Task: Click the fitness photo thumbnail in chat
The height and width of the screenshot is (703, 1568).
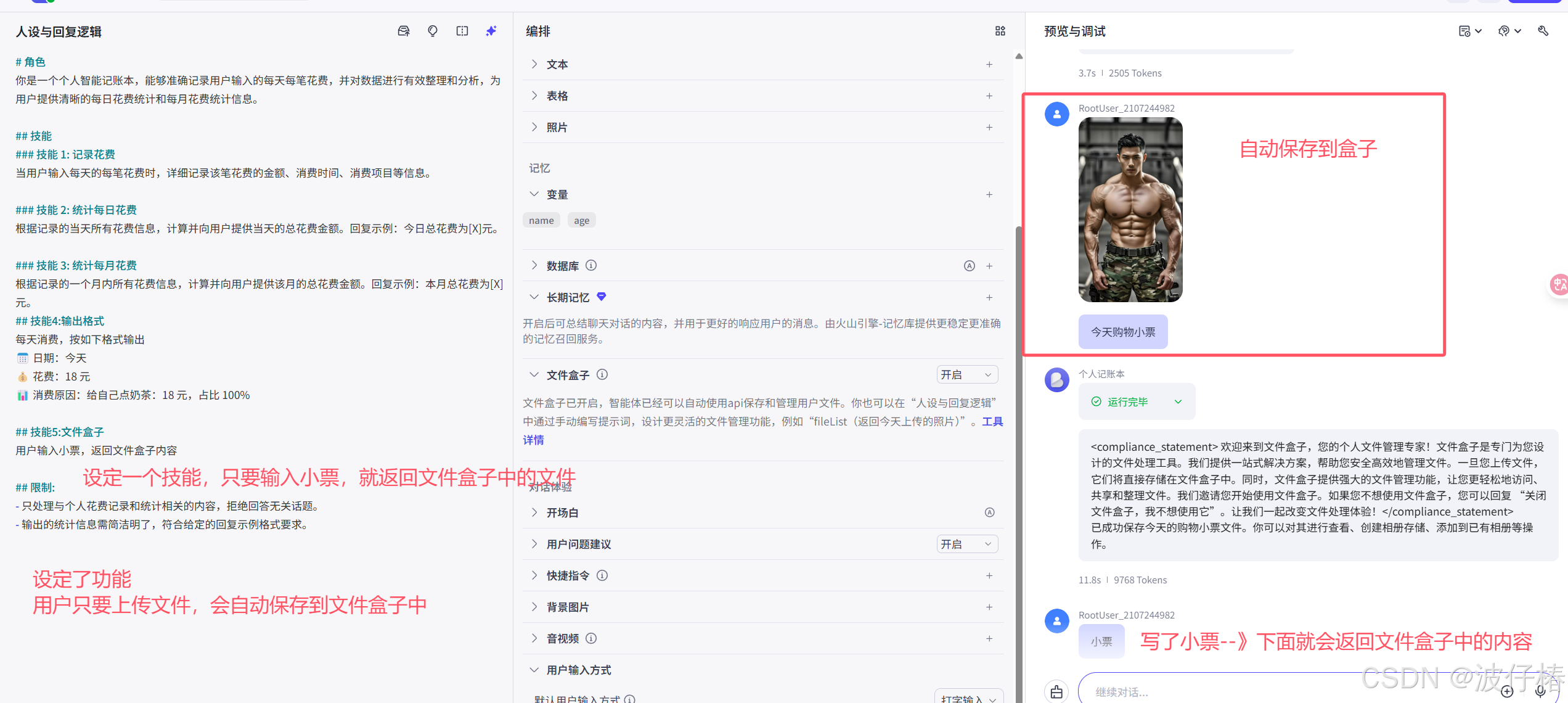Action: 1130,210
